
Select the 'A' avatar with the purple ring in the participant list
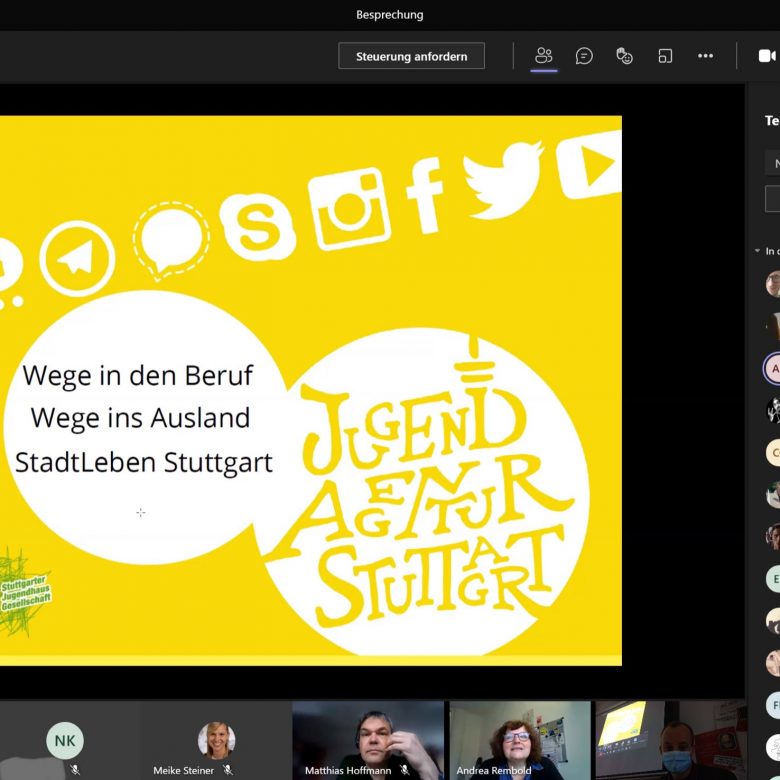pos(773,369)
